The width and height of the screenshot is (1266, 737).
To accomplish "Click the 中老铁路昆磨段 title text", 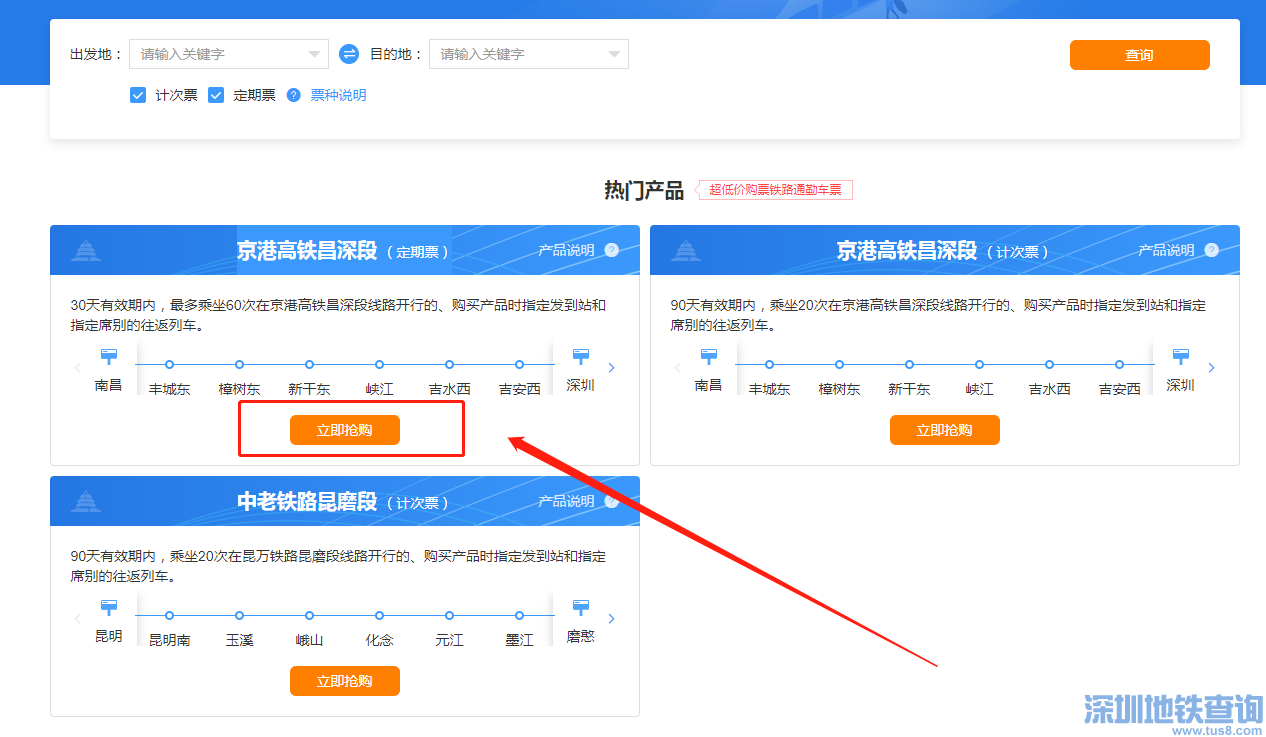I will pos(307,501).
